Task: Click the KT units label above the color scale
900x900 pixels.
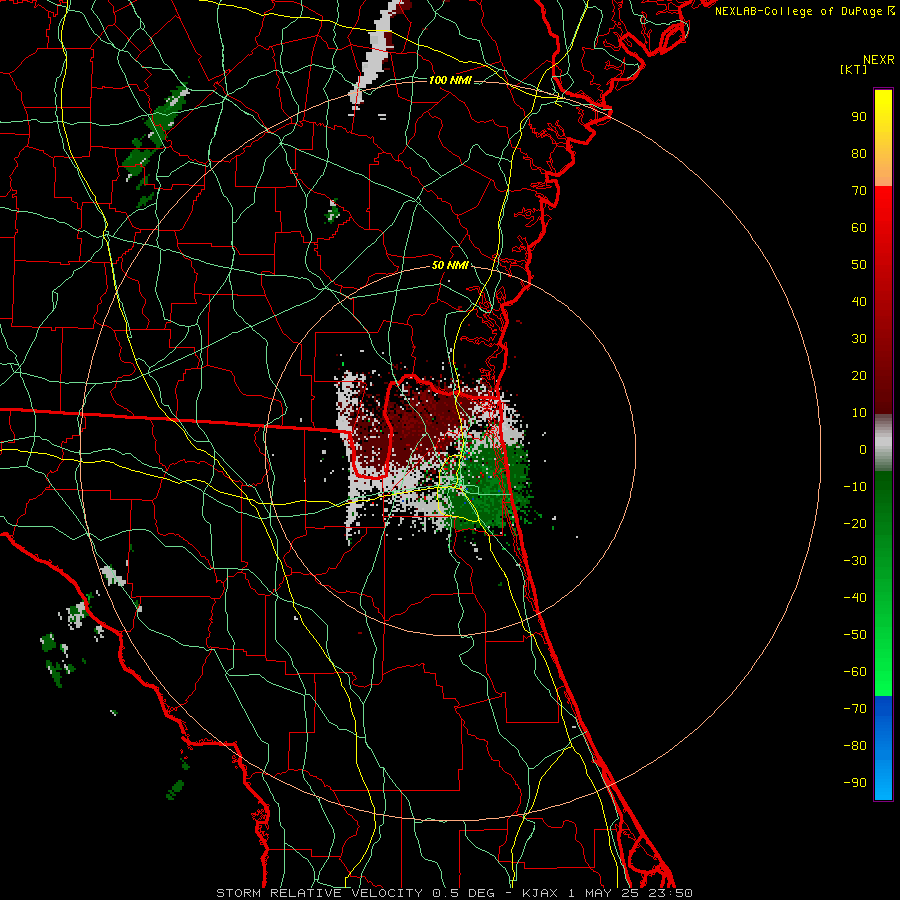Action: tap(854, 69)
